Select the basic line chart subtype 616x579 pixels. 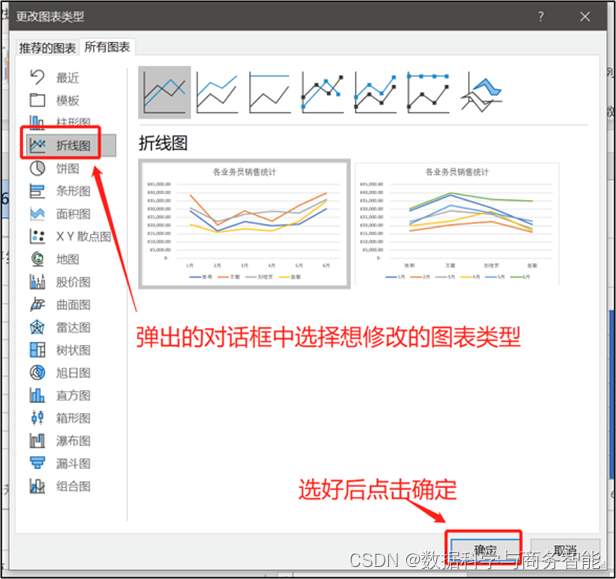coord(165,92)
